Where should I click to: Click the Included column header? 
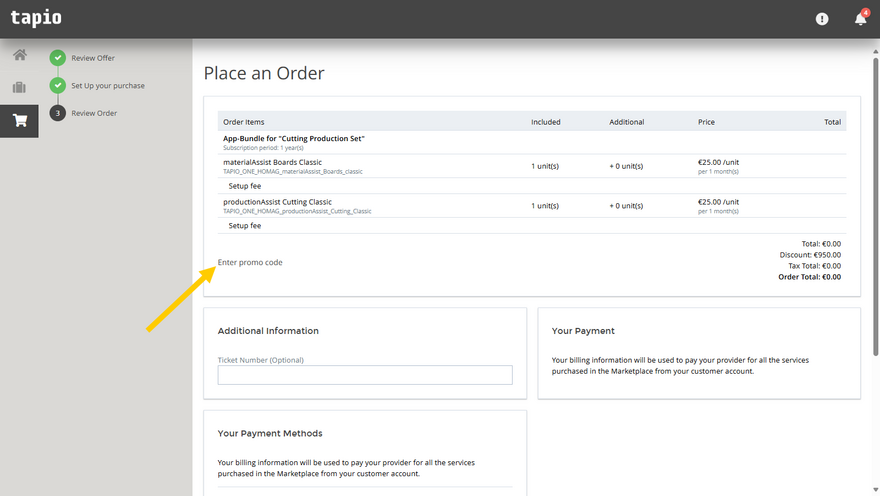pyautogui.click(x=546, y=122)
